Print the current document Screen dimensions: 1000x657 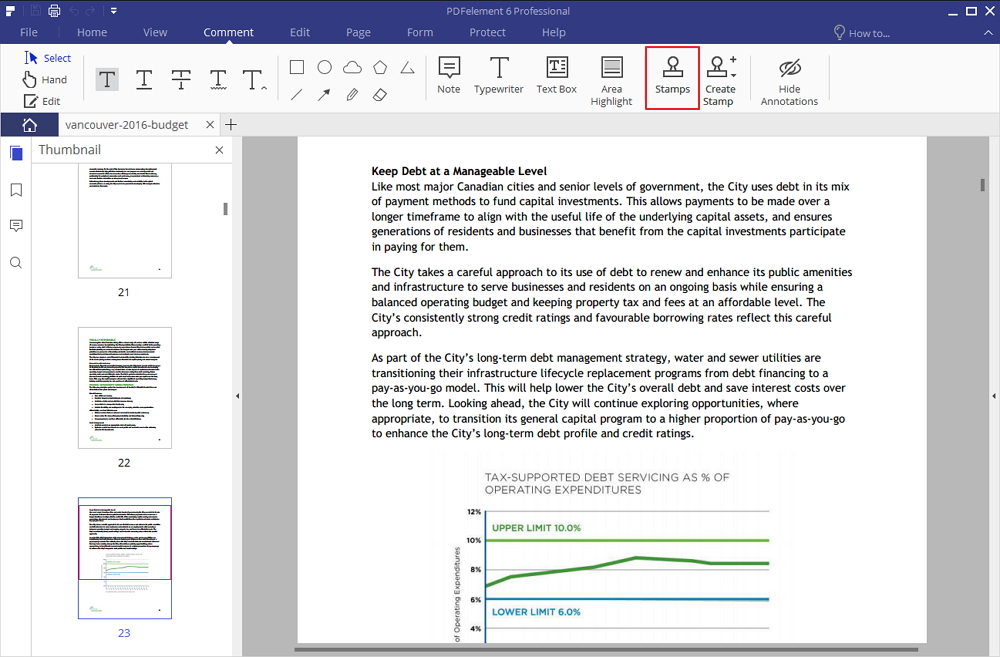tap(54, 9)
